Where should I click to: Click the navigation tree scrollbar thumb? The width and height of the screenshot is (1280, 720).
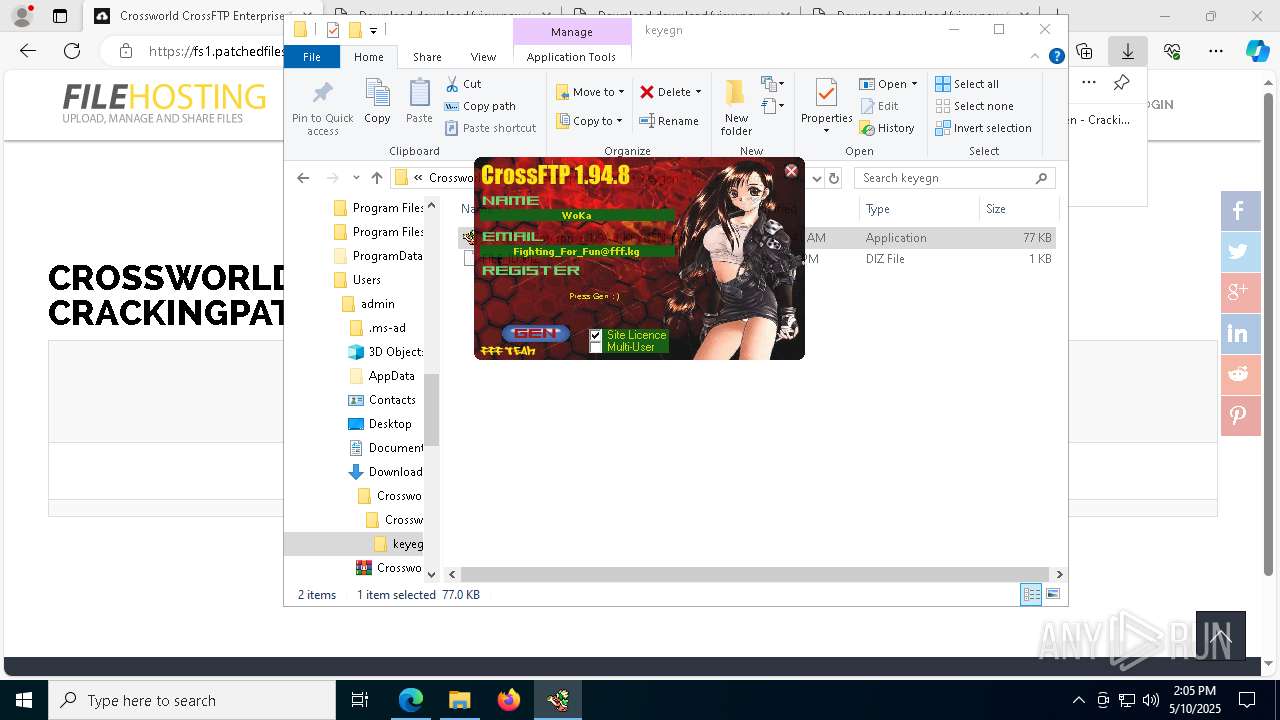click(432, 408)
